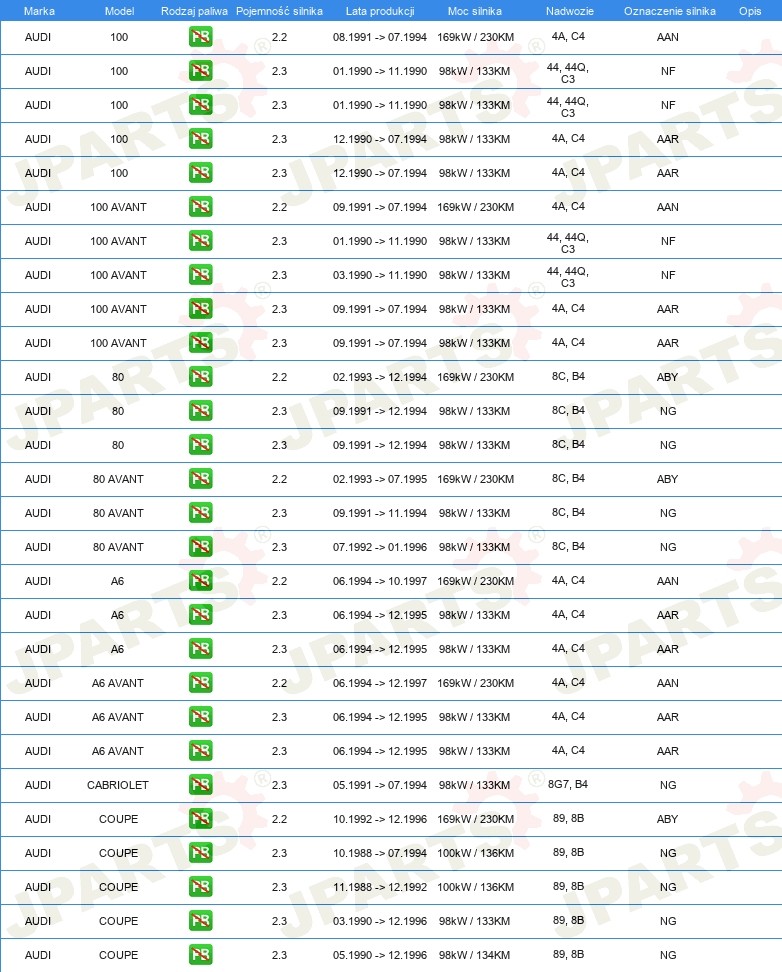Click the petrol icon for Audi 100 2.2 AAN
Viewport: 782px width, 972px height.
200,37
